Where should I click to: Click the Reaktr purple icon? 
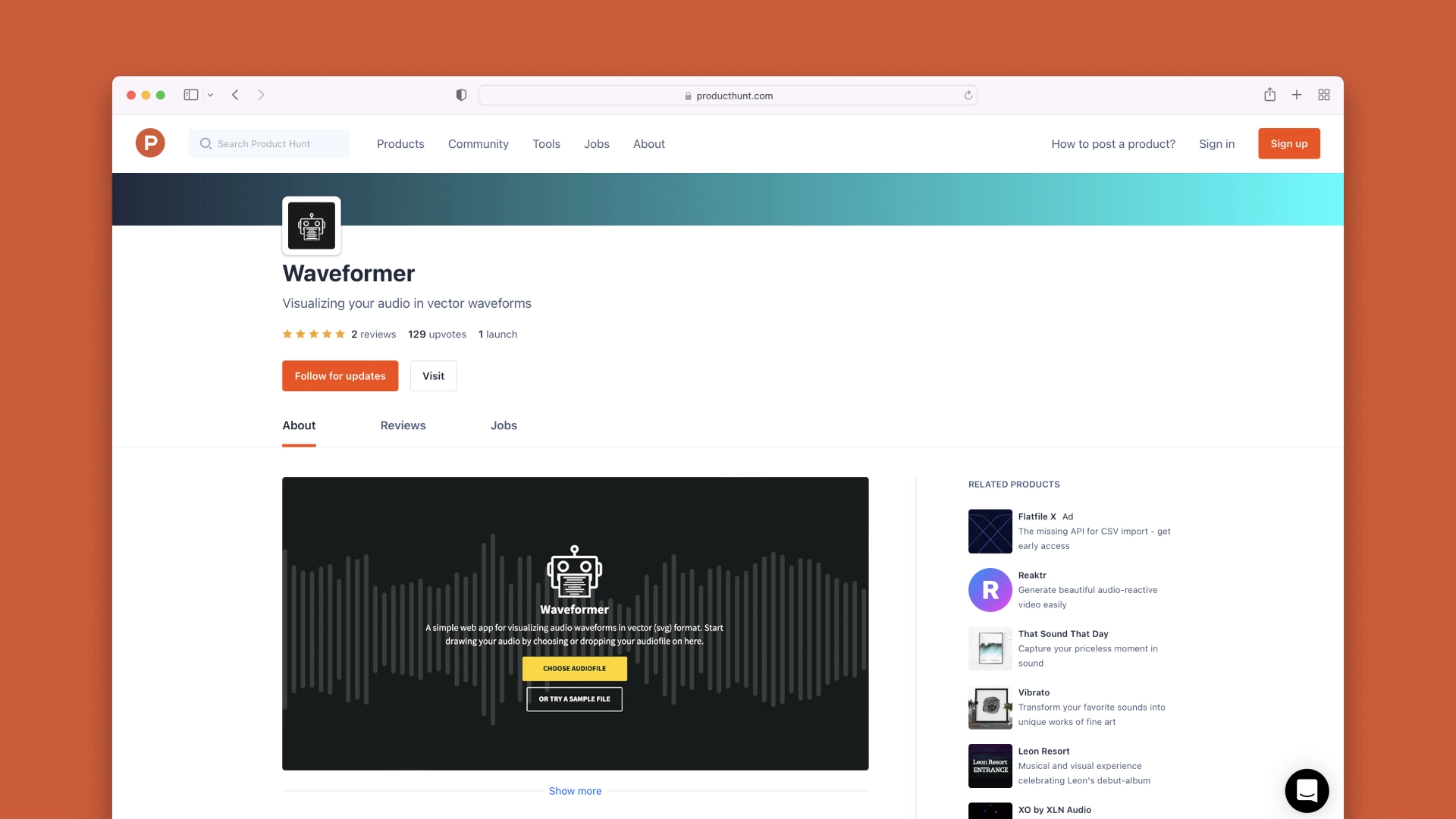tap(989, 590)
